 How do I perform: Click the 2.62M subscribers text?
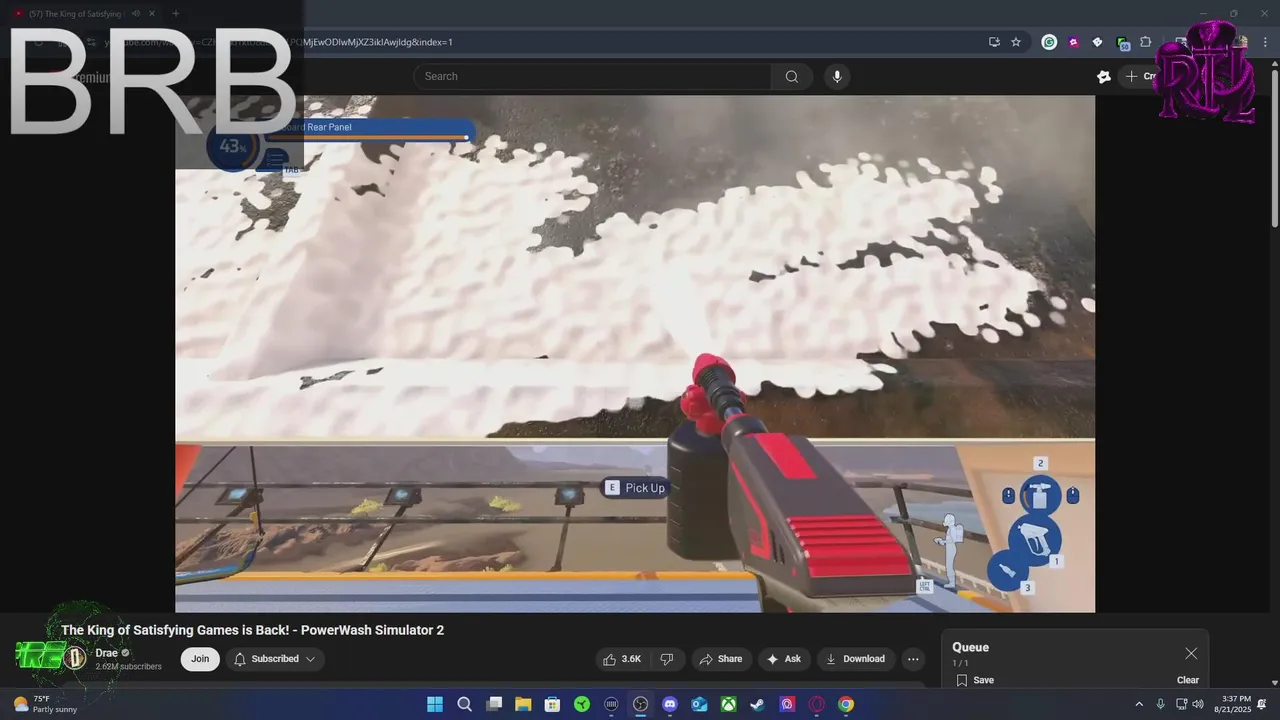(128, 667)
